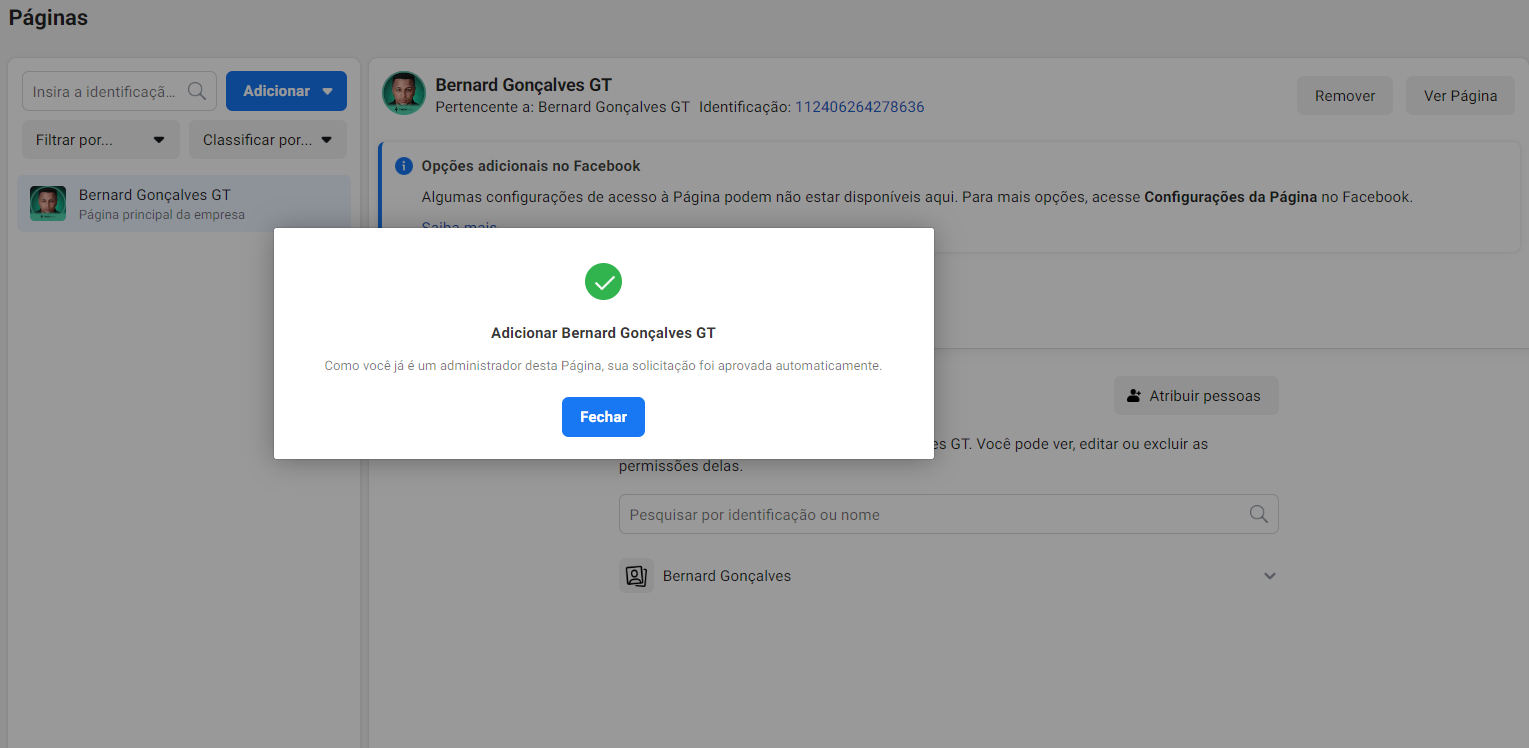Click the dialog title Adicionar Bernard Gonçalves GT
This screenshot has width=1529, height=748.
point(603,333)
